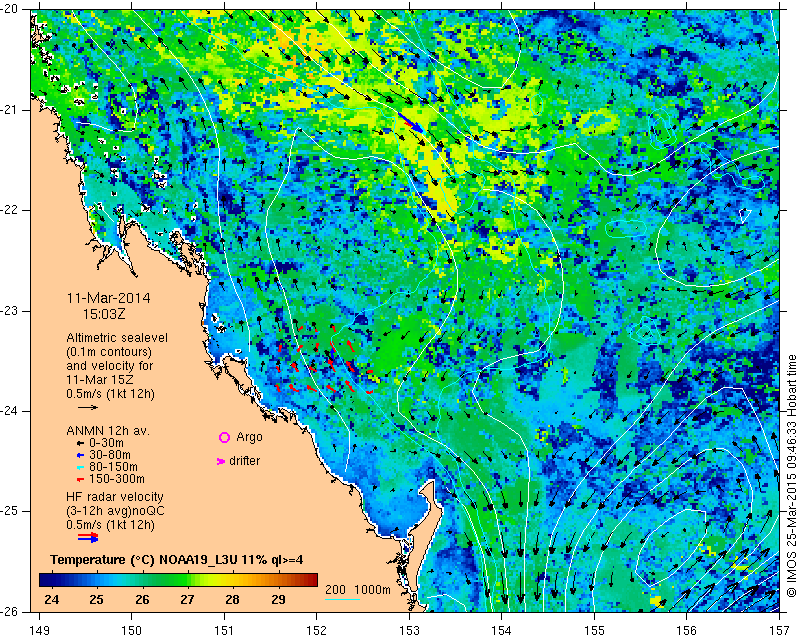Click the 'drifter' legend label
Viewport: 800px width, 640px height.
click(x=244, y=461)
